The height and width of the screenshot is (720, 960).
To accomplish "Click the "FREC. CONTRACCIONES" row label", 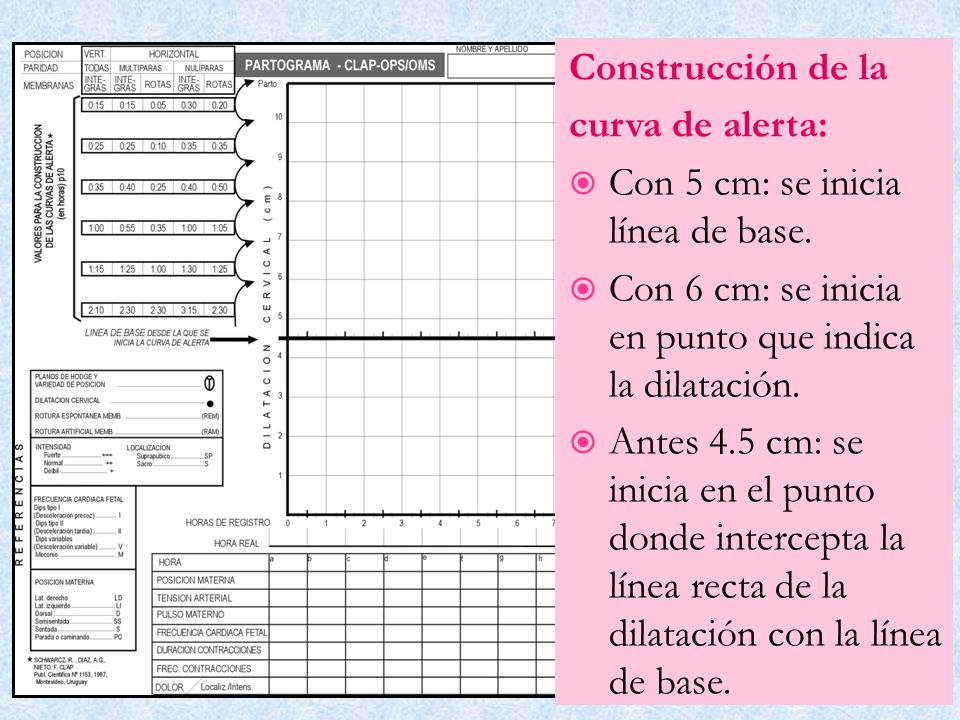I will tap(204, 669).
